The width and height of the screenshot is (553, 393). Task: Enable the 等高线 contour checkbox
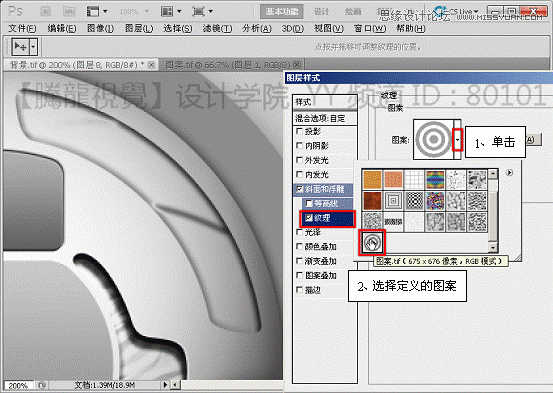click(309, 203)
